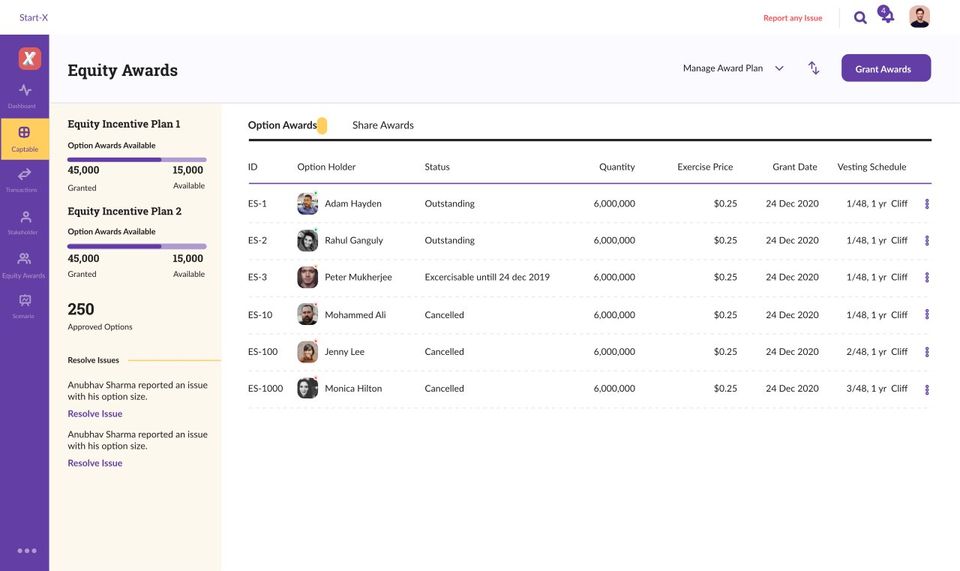Open the Transactions sidebar icon
Screen dimensions: 960x571
pyautogui.click(x=24, y=174)
